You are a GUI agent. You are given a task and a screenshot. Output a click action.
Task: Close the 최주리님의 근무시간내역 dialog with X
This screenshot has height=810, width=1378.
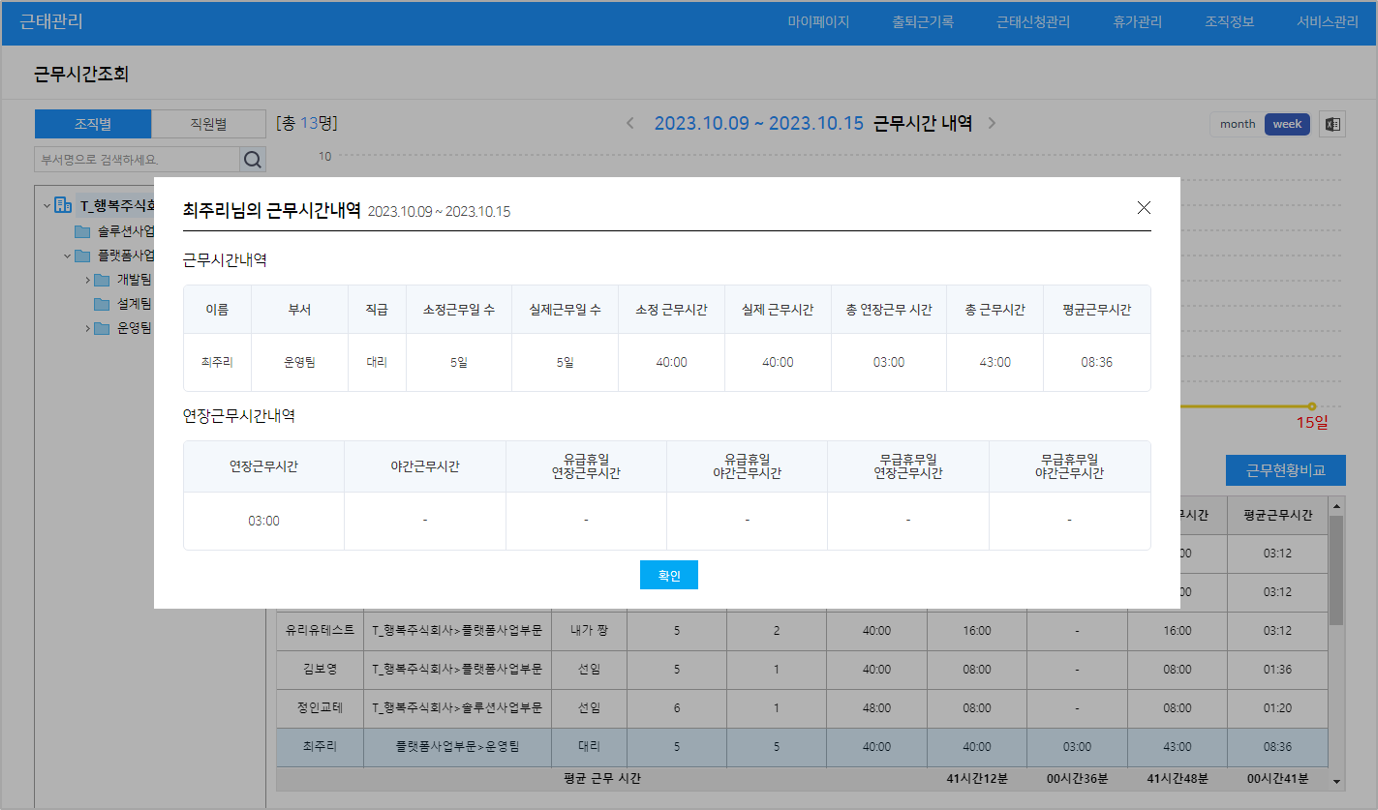[1144, 208]
